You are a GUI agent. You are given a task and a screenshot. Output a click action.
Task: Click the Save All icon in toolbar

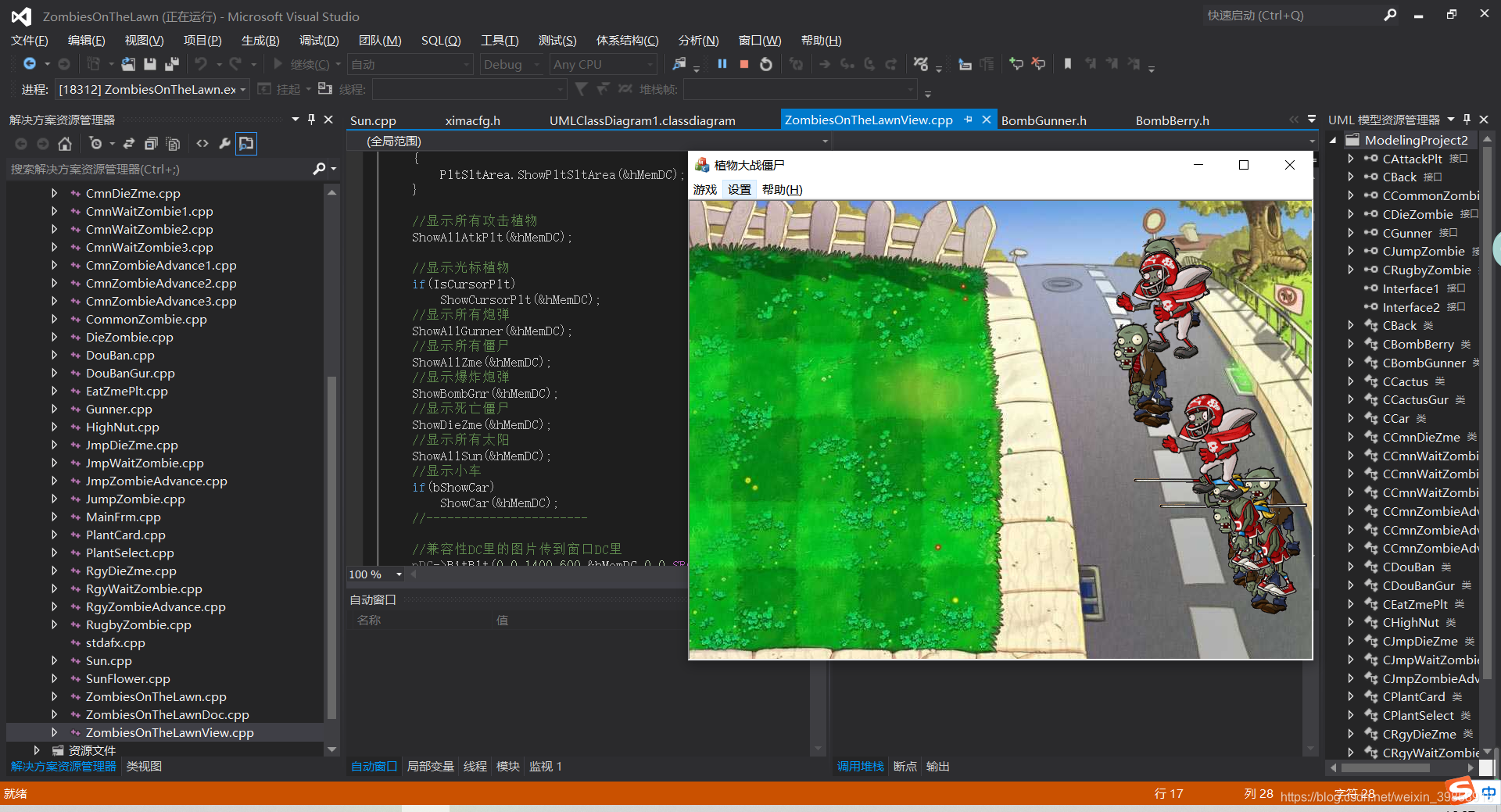click(172, 64)
